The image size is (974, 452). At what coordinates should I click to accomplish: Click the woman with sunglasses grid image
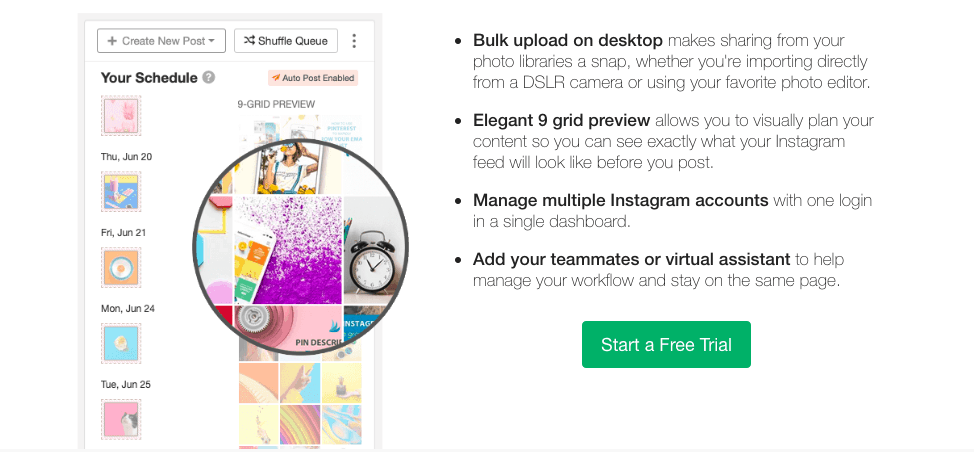[288, 168]
